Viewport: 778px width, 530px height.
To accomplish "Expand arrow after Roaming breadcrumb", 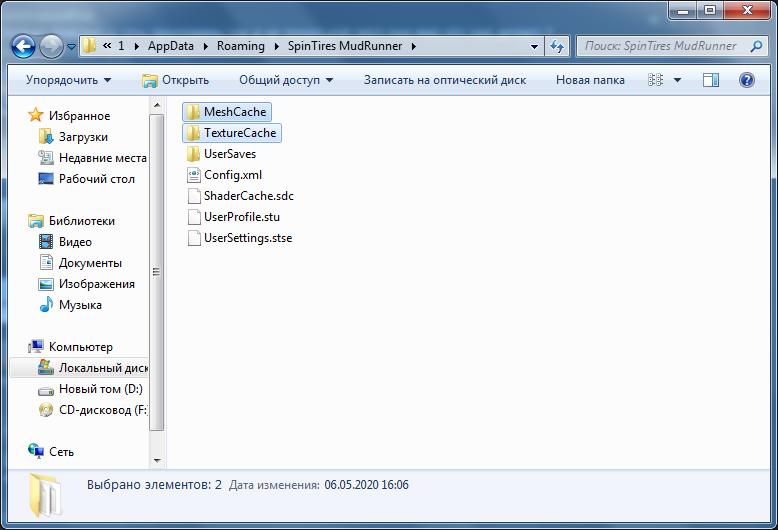I will coord(276,47).
